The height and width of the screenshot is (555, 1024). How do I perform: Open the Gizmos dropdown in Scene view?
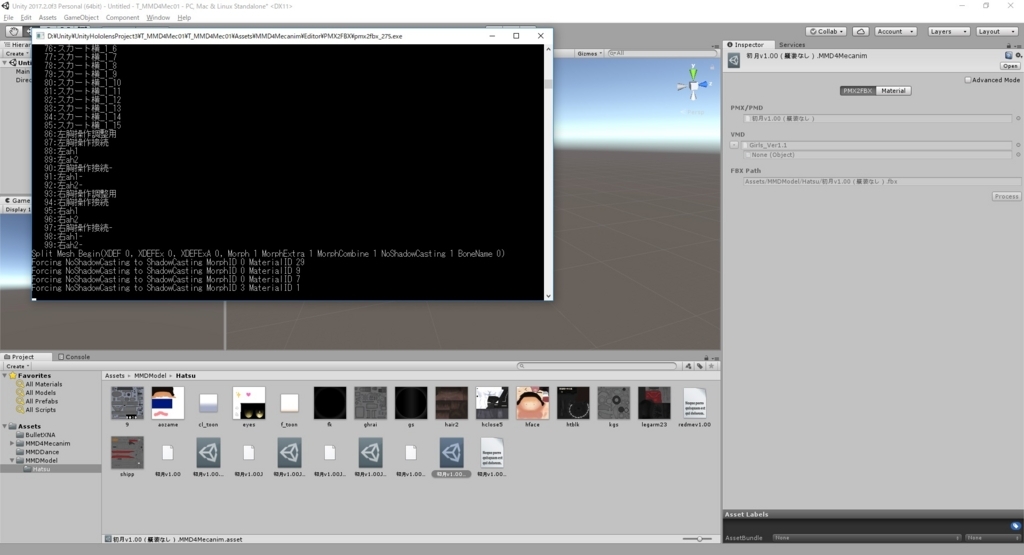[589, 54]
